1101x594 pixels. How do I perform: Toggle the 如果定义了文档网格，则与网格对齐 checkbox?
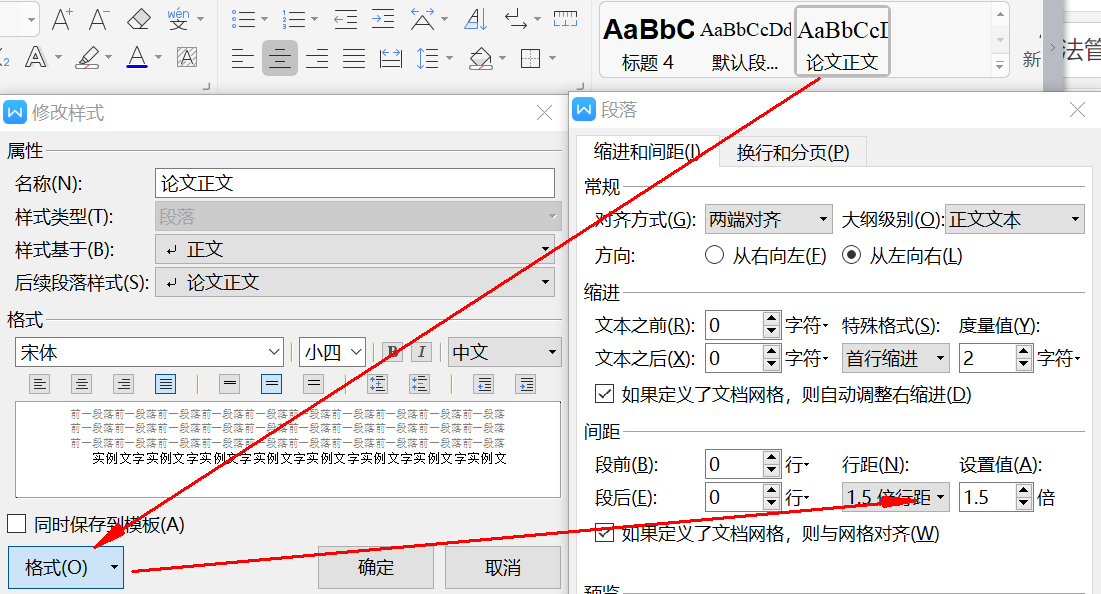coord(605,533)
